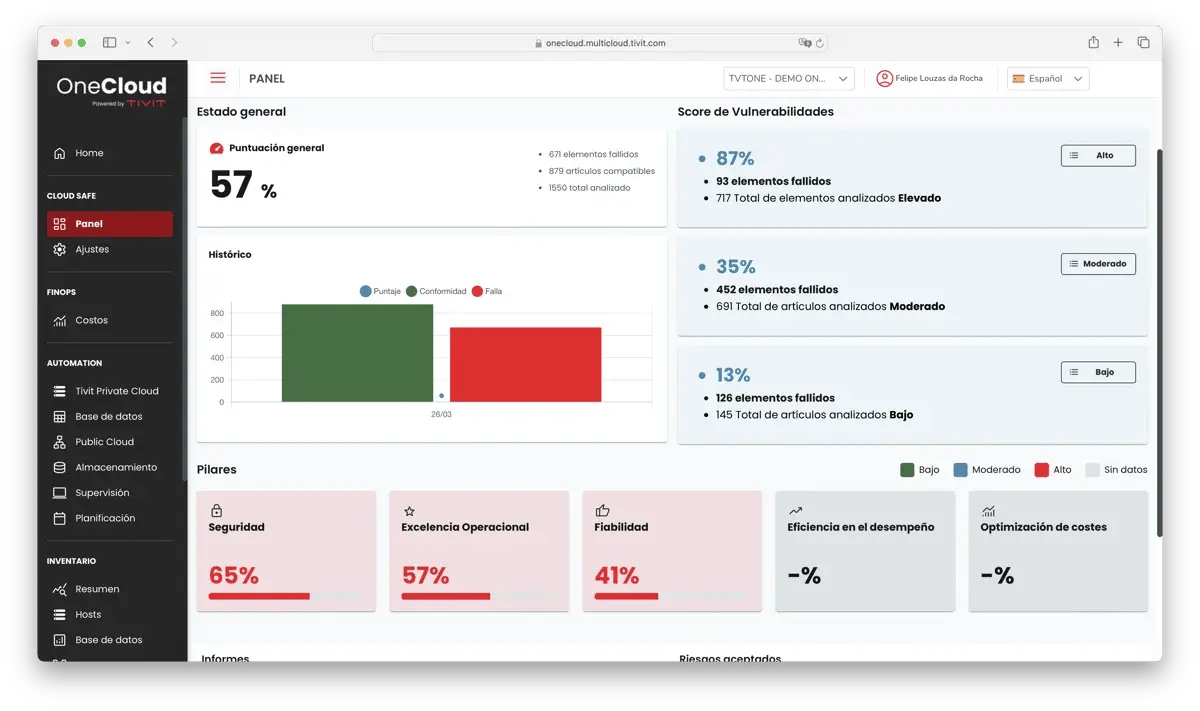Click the Safari sidebar toggle icon
This screenshot has width=1200, height=711.
(109, 43)
